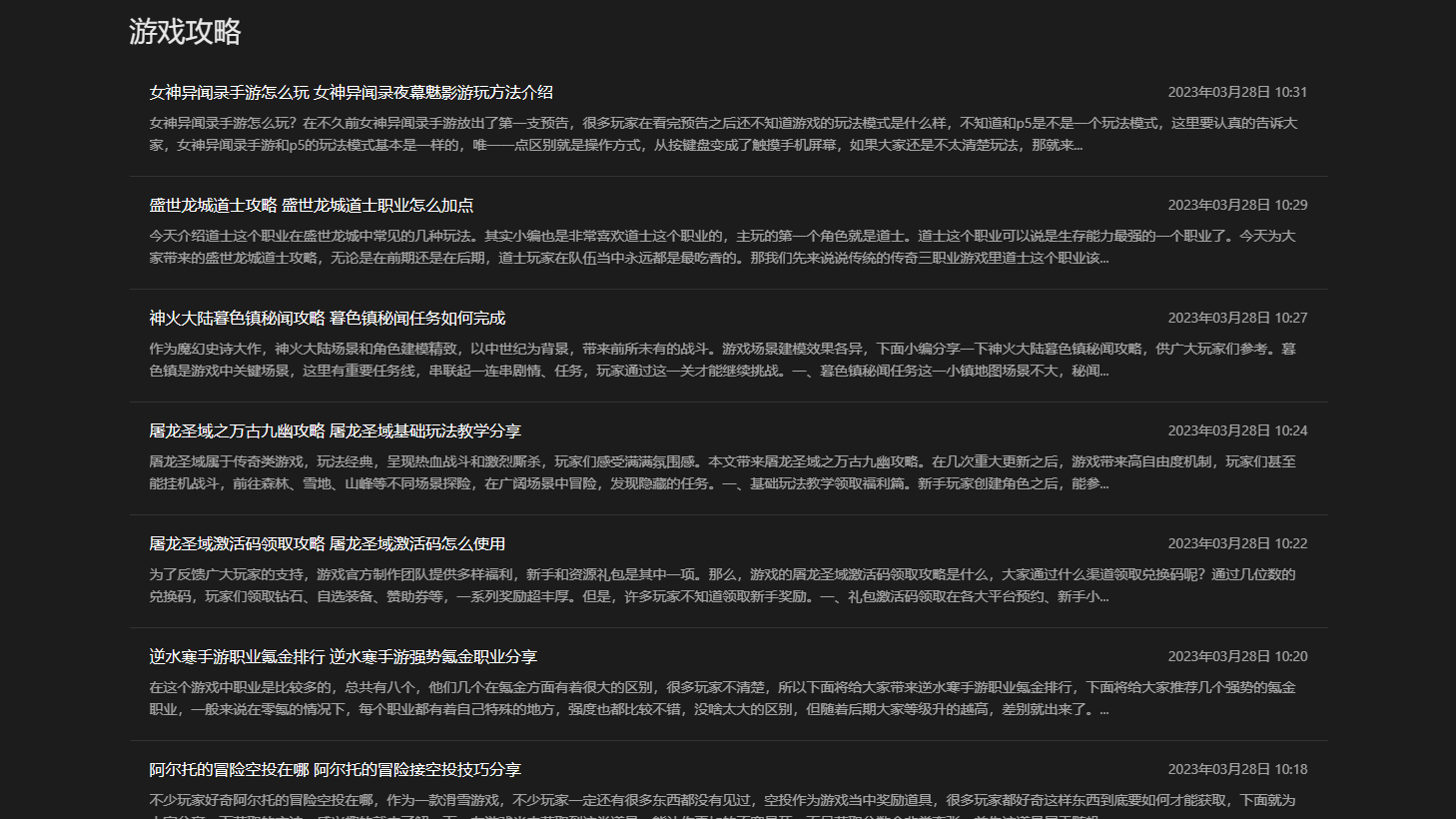Select the 10:22 post date
This screenshot has width=1456, height=819.
pyautogui.click(x=1237, y=543)
